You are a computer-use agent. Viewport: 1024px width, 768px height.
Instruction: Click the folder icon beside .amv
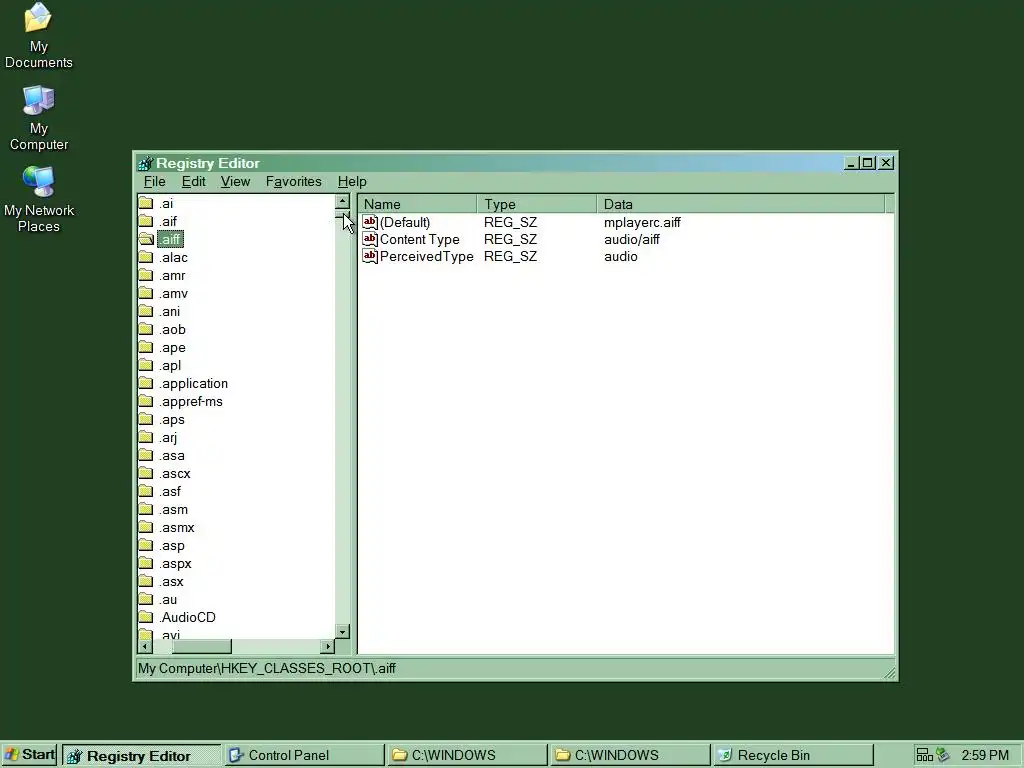tap(146, 293)
